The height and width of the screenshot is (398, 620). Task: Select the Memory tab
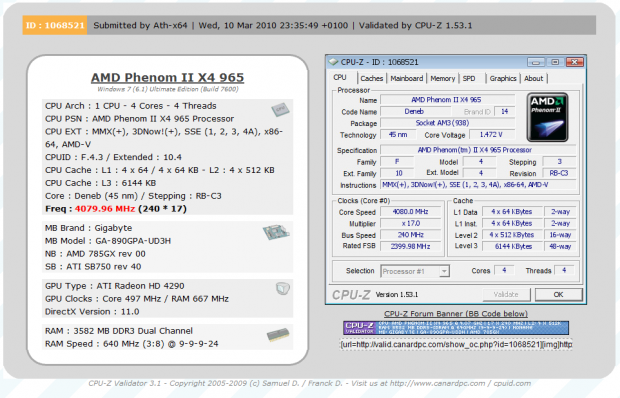click(442, 78)
